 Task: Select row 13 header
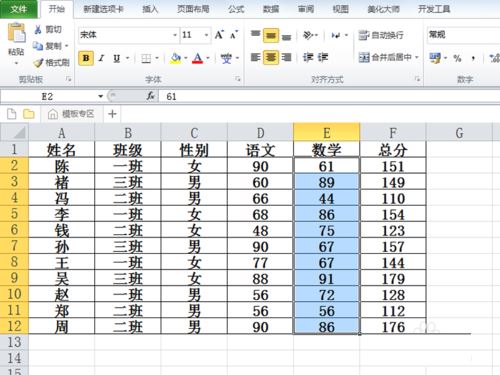(14, 342)
